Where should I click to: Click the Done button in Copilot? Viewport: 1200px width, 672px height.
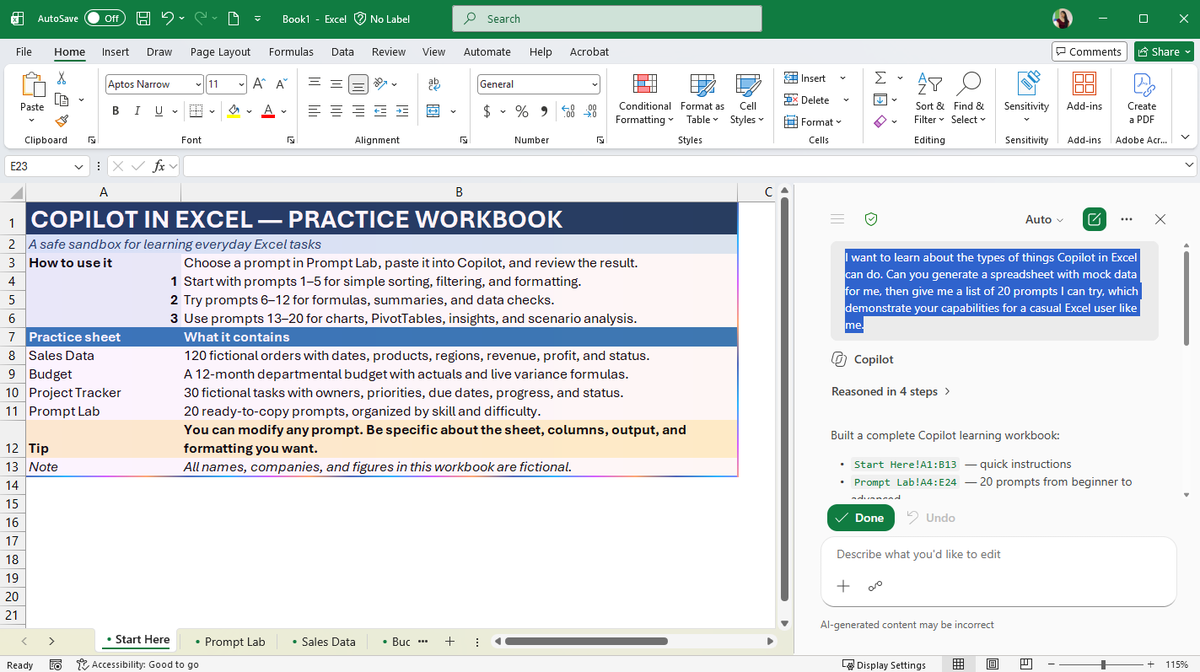point(861,517)
